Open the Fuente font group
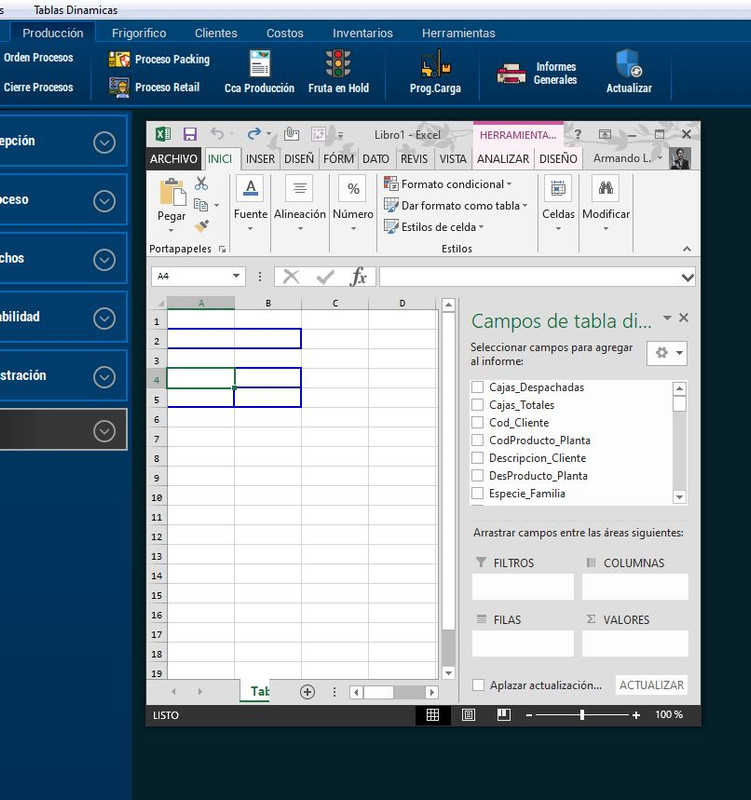751x800 pixels. pyautogui.click(x=251, y=204)
